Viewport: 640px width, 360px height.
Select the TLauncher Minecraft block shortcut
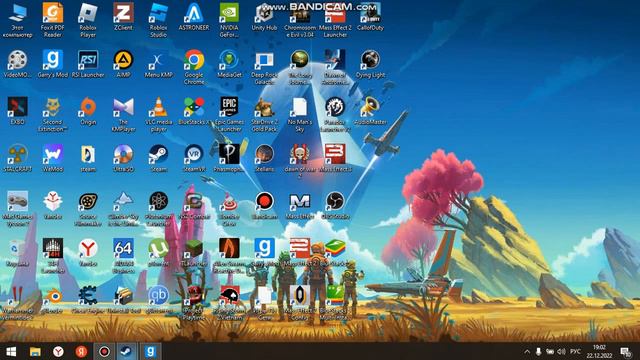(194, 252)
